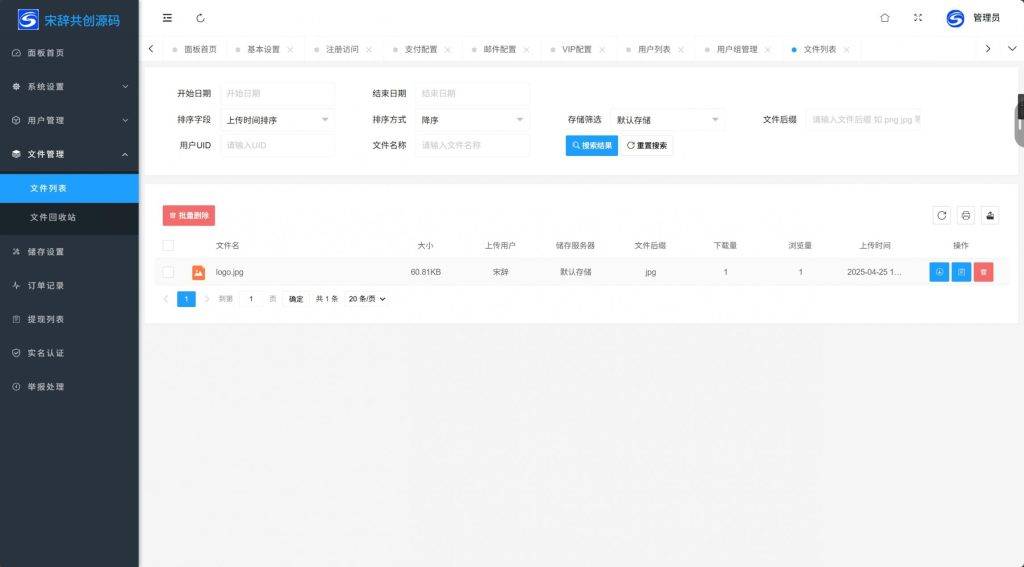
Task: Close the 邮件配置 tab
Action: tap(526, 50)
